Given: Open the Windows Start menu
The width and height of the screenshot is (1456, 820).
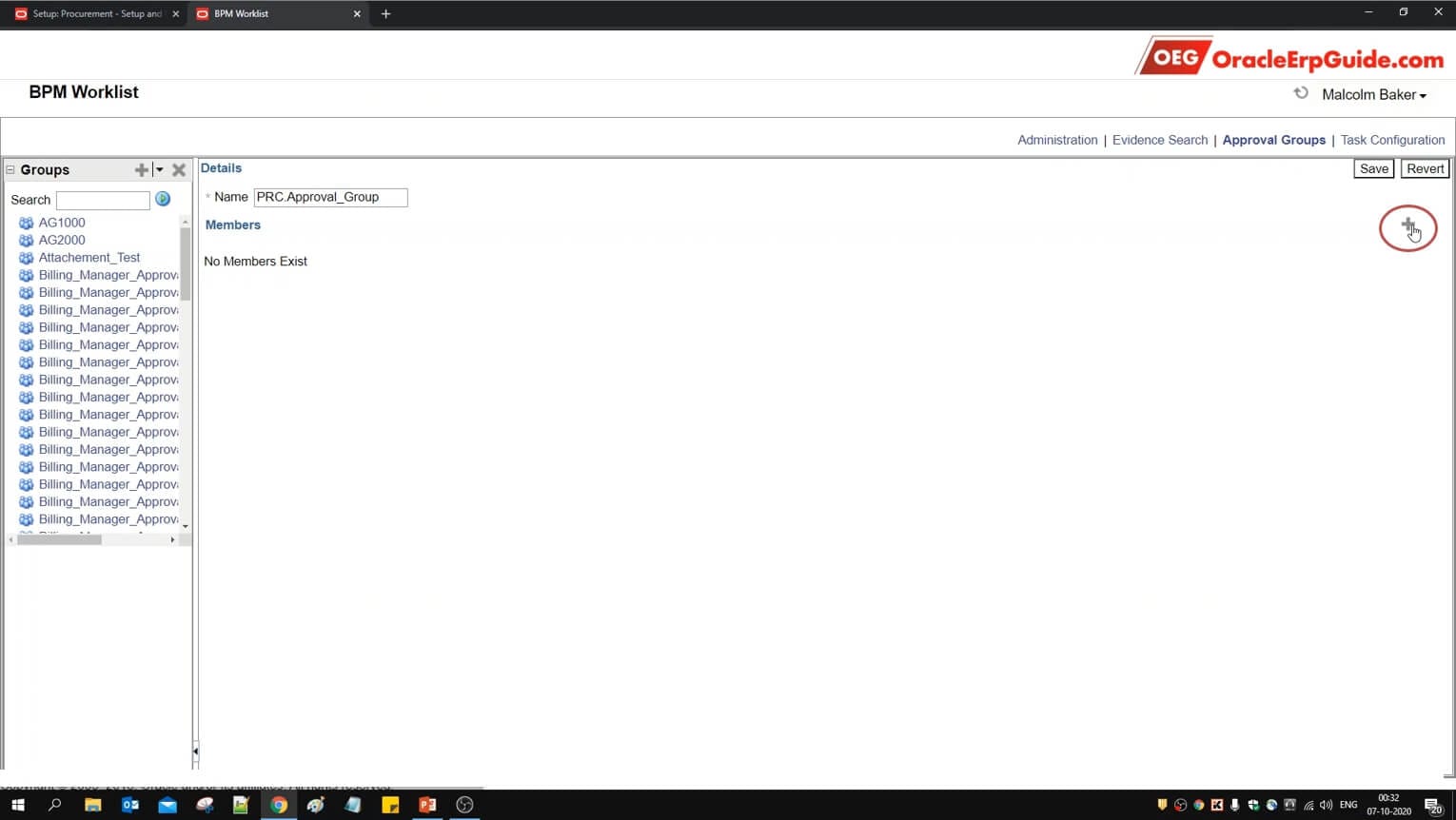Looking at the screenshot, I should [x=17, y=805].
